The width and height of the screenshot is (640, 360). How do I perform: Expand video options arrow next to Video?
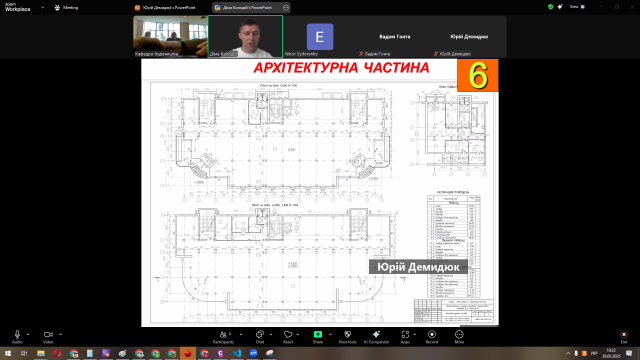(60, 334)
